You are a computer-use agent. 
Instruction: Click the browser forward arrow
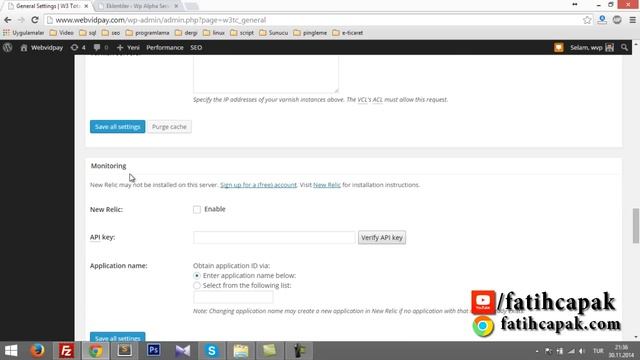[21, 20]
